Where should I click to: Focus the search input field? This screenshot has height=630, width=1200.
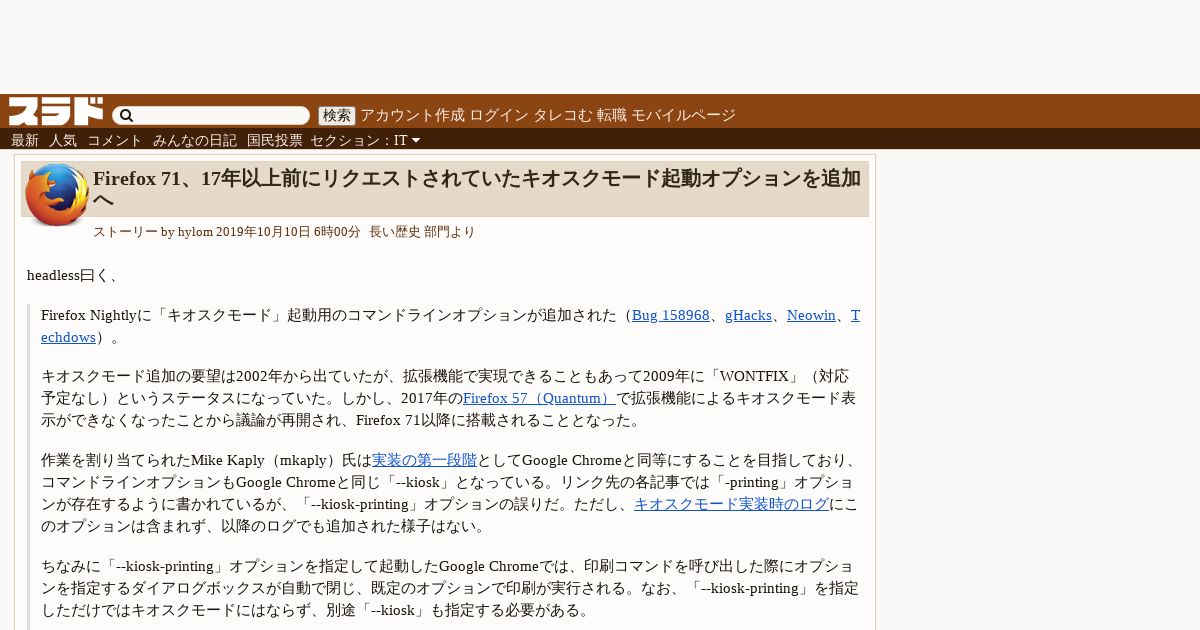[211, 115]
